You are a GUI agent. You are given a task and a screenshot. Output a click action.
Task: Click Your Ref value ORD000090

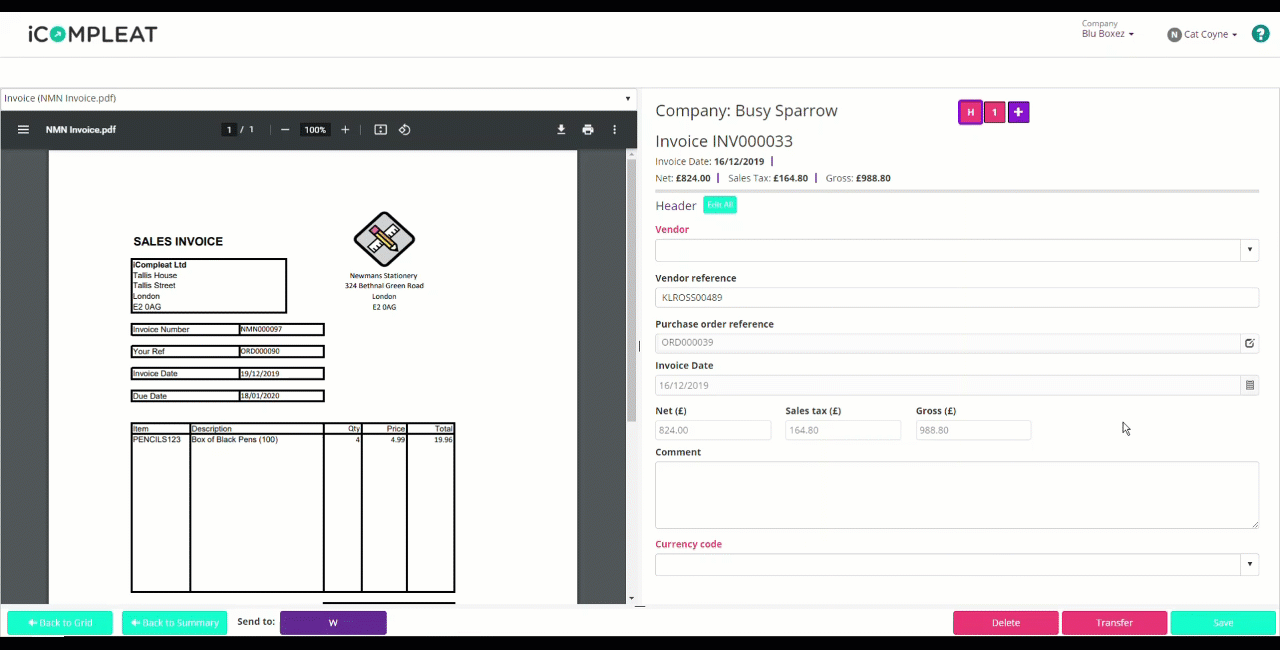pos(260,351)
